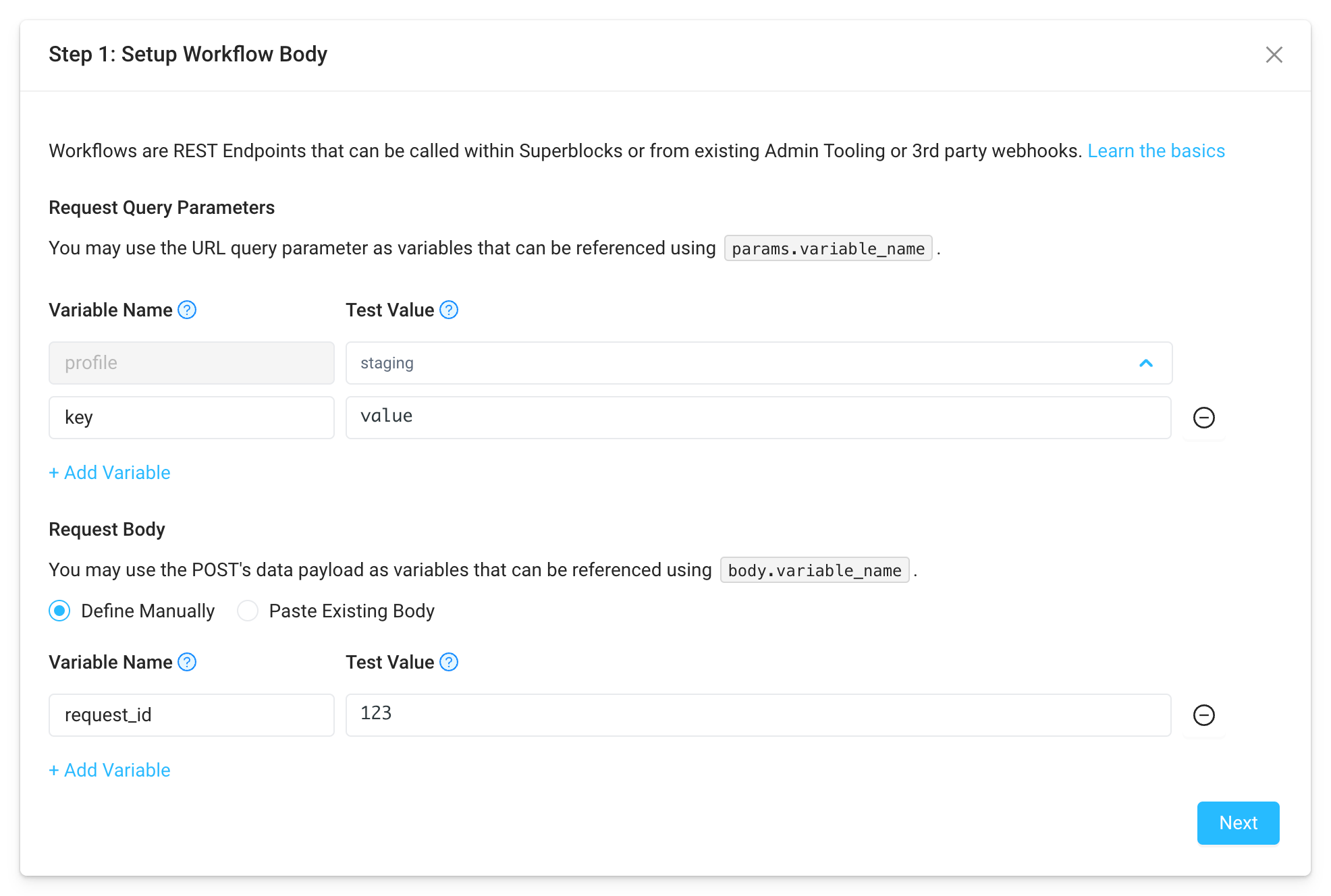
Task: Click the Variable Name help icon under Request Query Parameters
Action: coord(186,310)
